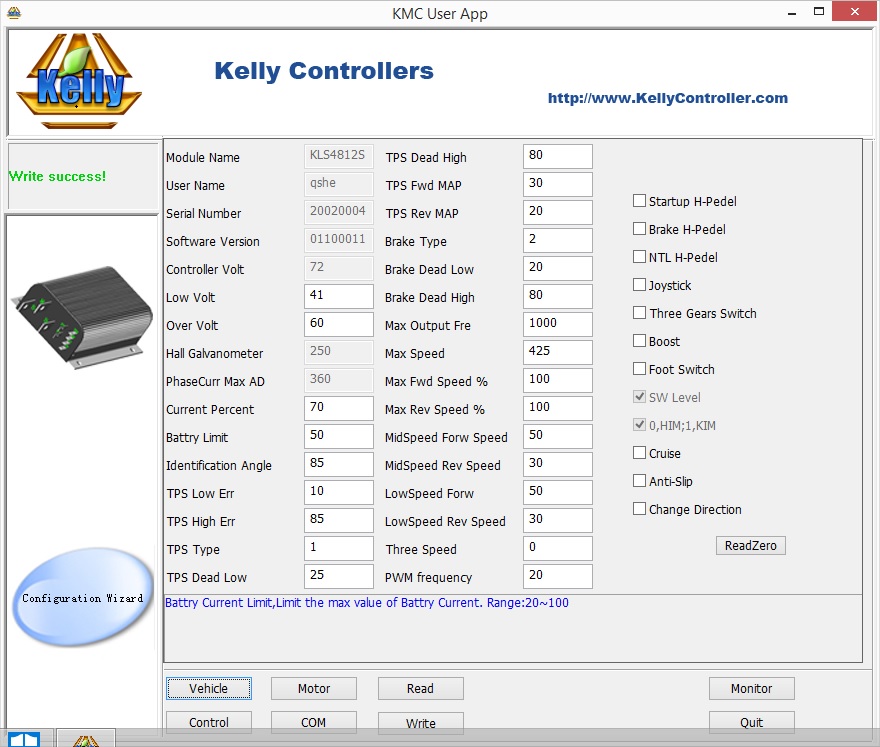Focus the Max Output Fre field

(557, 324)
